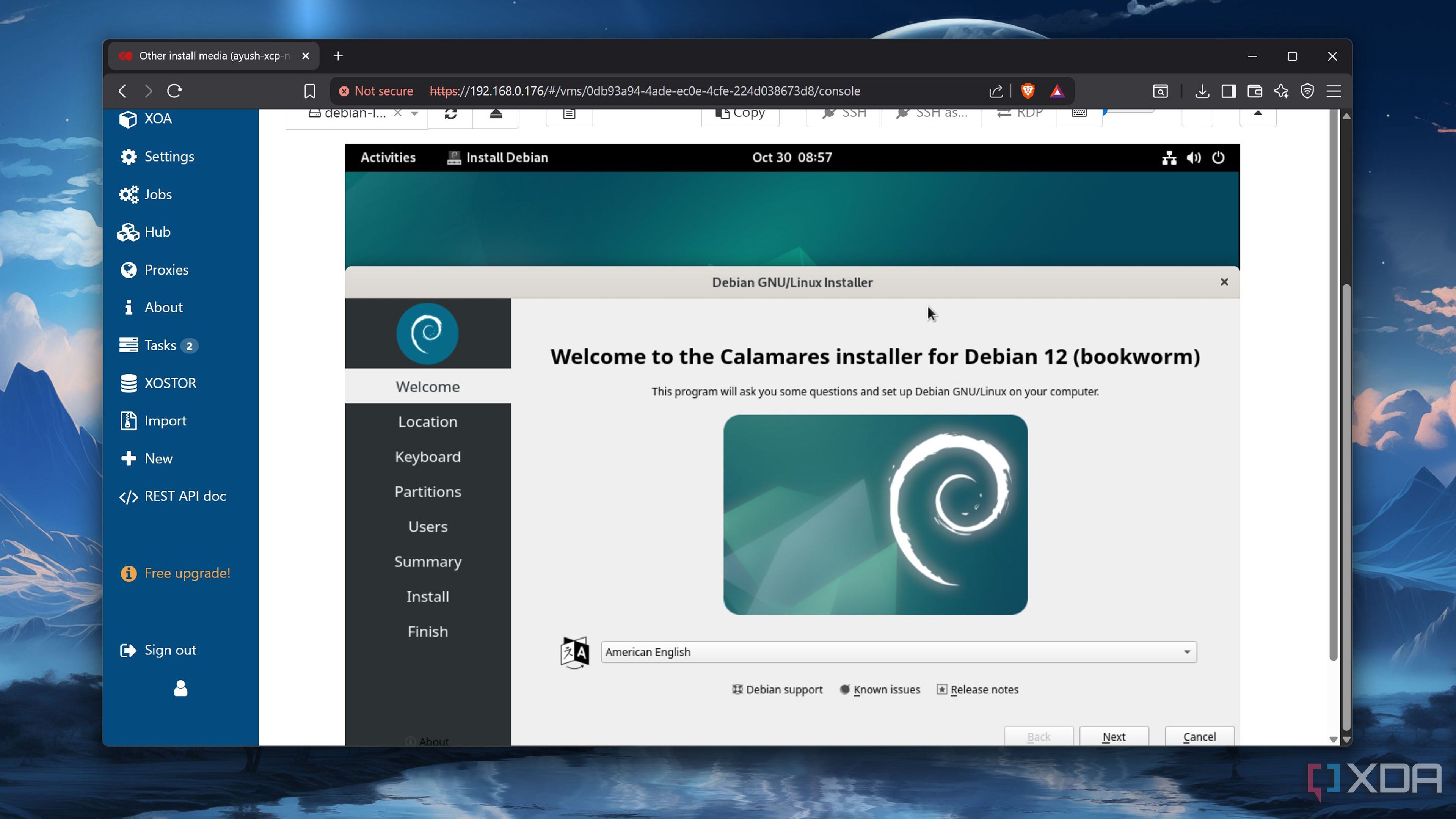Open the New creation menu

tap(146, 458)
